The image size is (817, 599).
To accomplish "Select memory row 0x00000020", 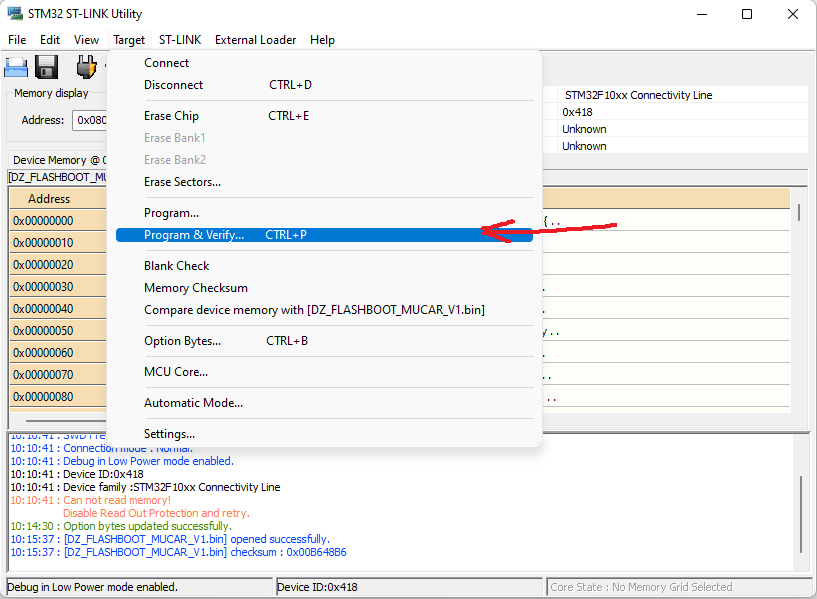I will tap(57, 265).
